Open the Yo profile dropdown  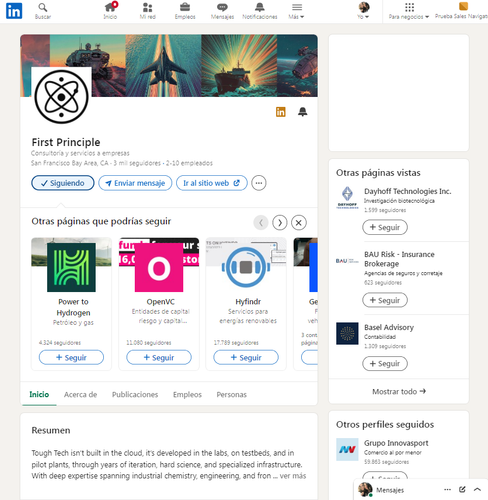364,11
